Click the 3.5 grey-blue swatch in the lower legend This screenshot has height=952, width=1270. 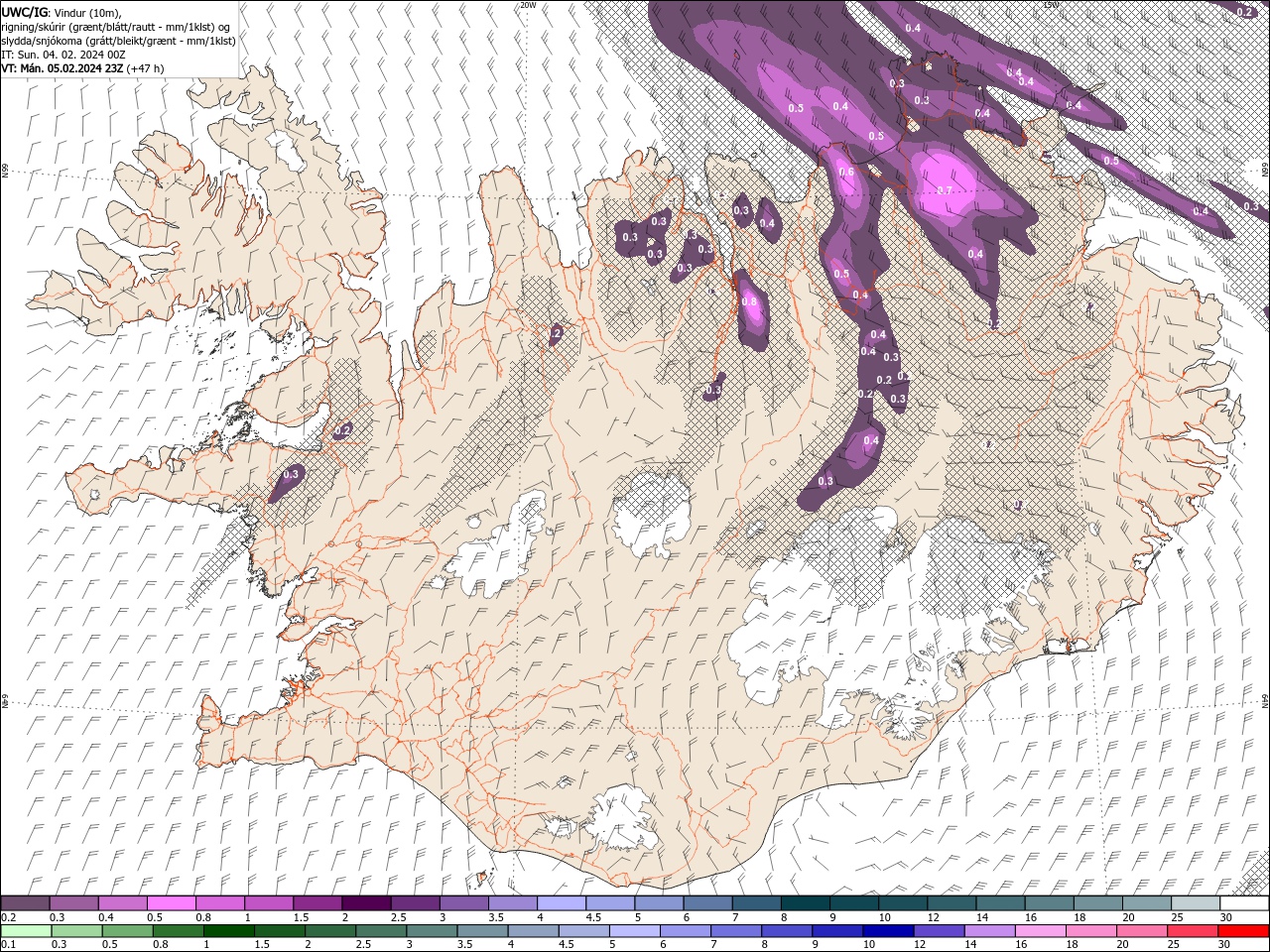click(482, 930)
